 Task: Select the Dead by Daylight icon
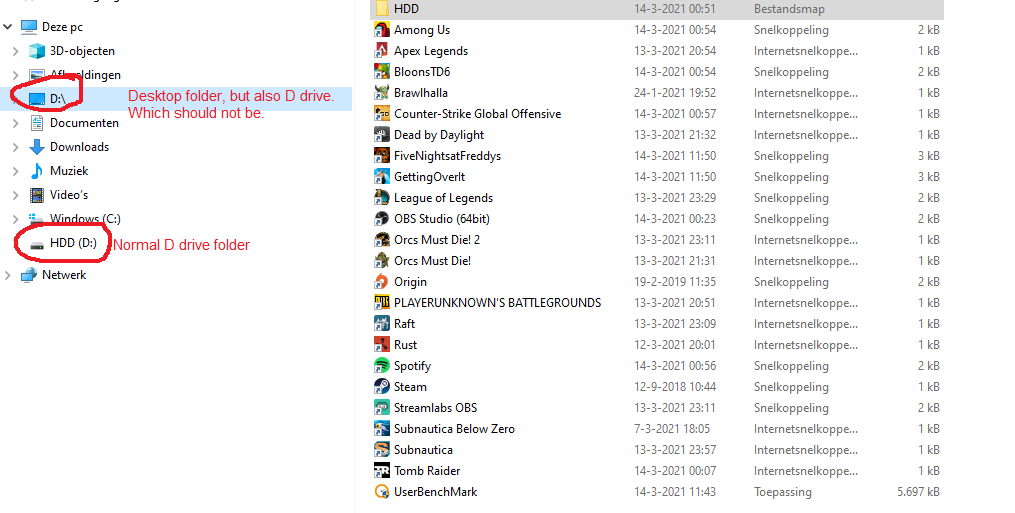coord(382,135)
